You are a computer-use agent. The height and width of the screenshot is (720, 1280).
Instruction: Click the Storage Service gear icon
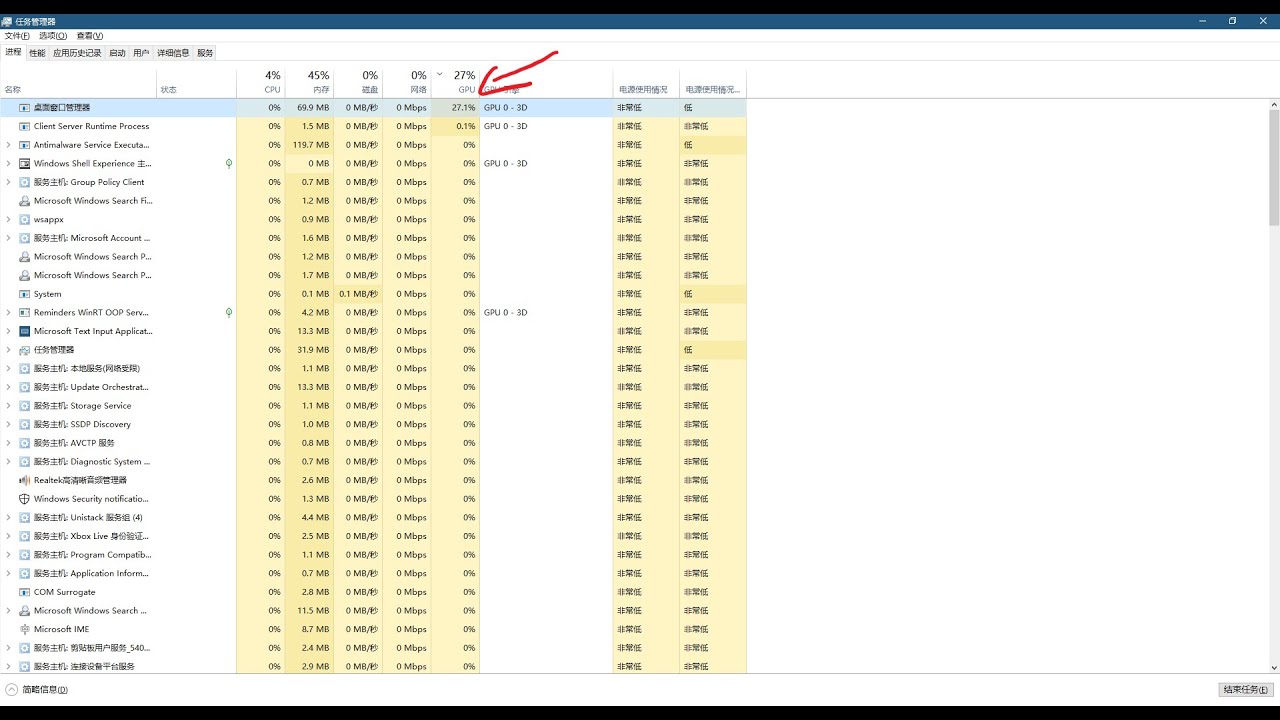click(25, 406)
